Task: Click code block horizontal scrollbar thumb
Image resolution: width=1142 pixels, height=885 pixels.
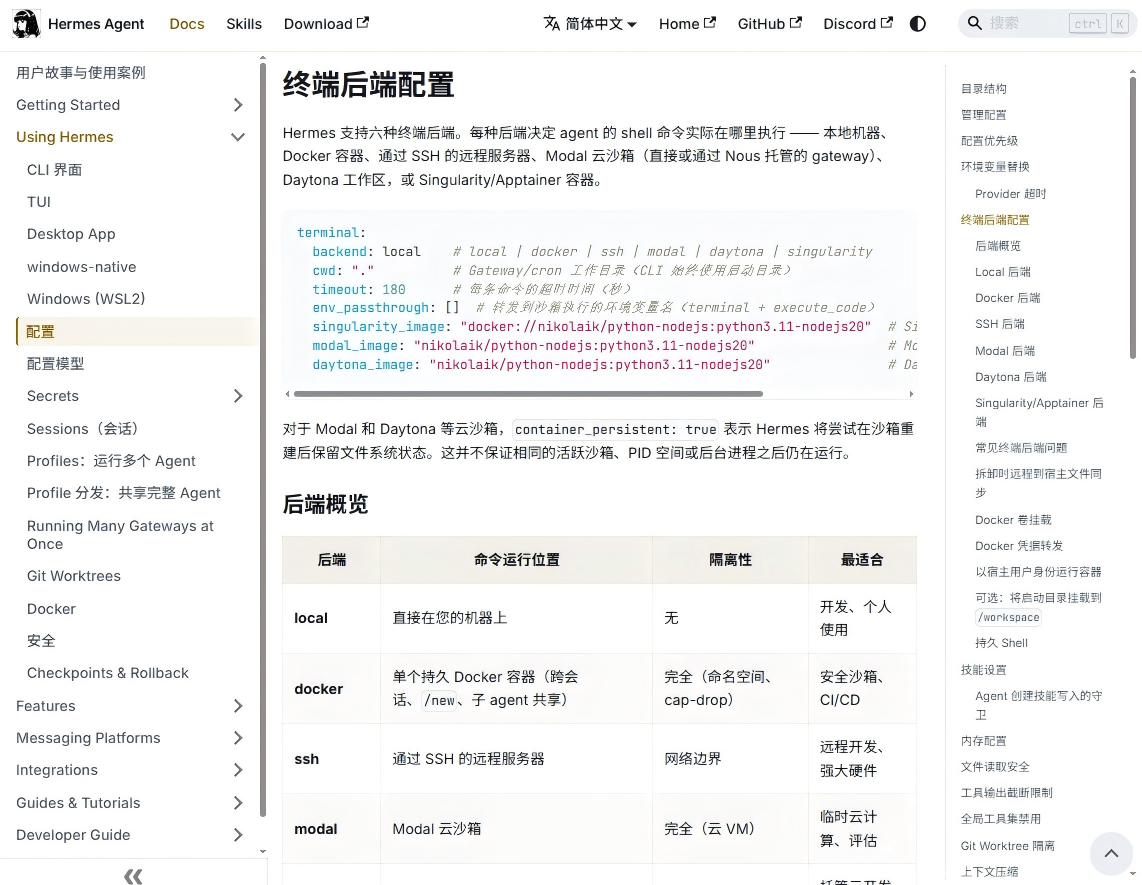Action: point(528,393)
